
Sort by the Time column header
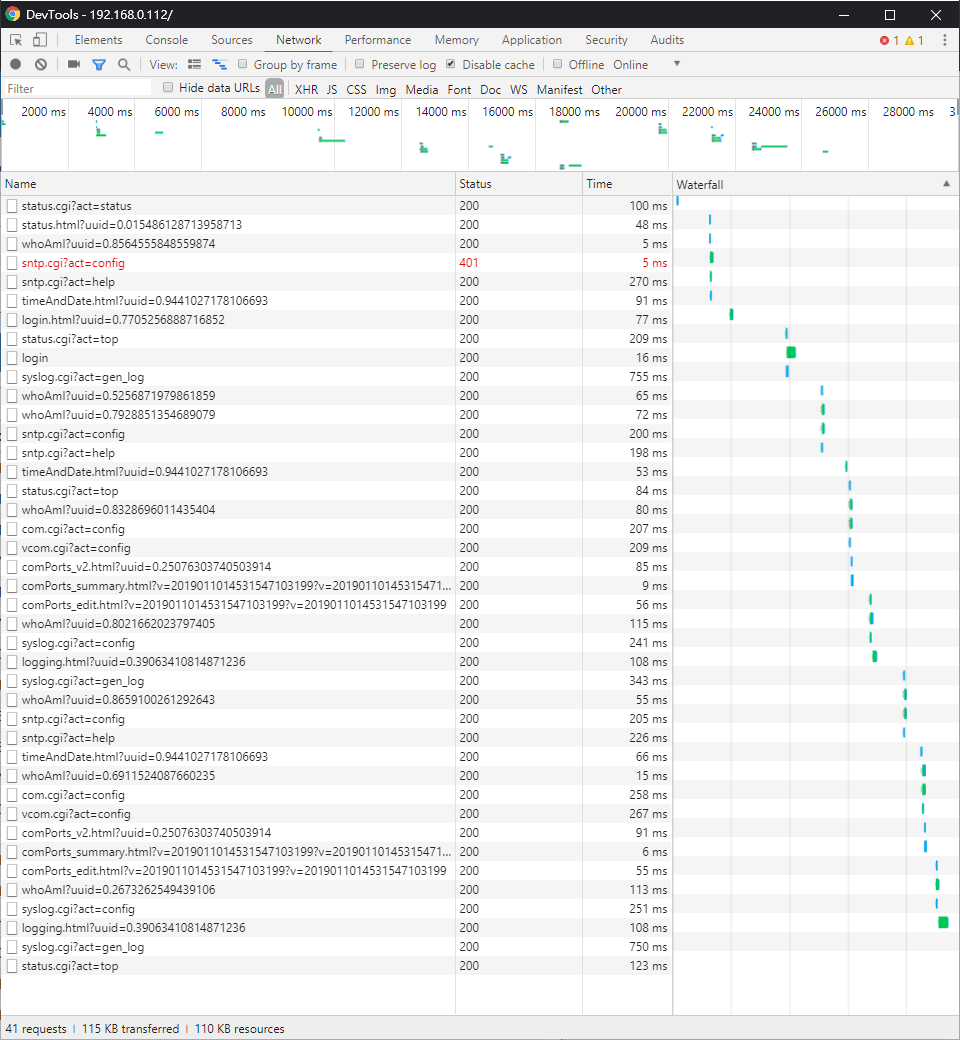(627, 184)
